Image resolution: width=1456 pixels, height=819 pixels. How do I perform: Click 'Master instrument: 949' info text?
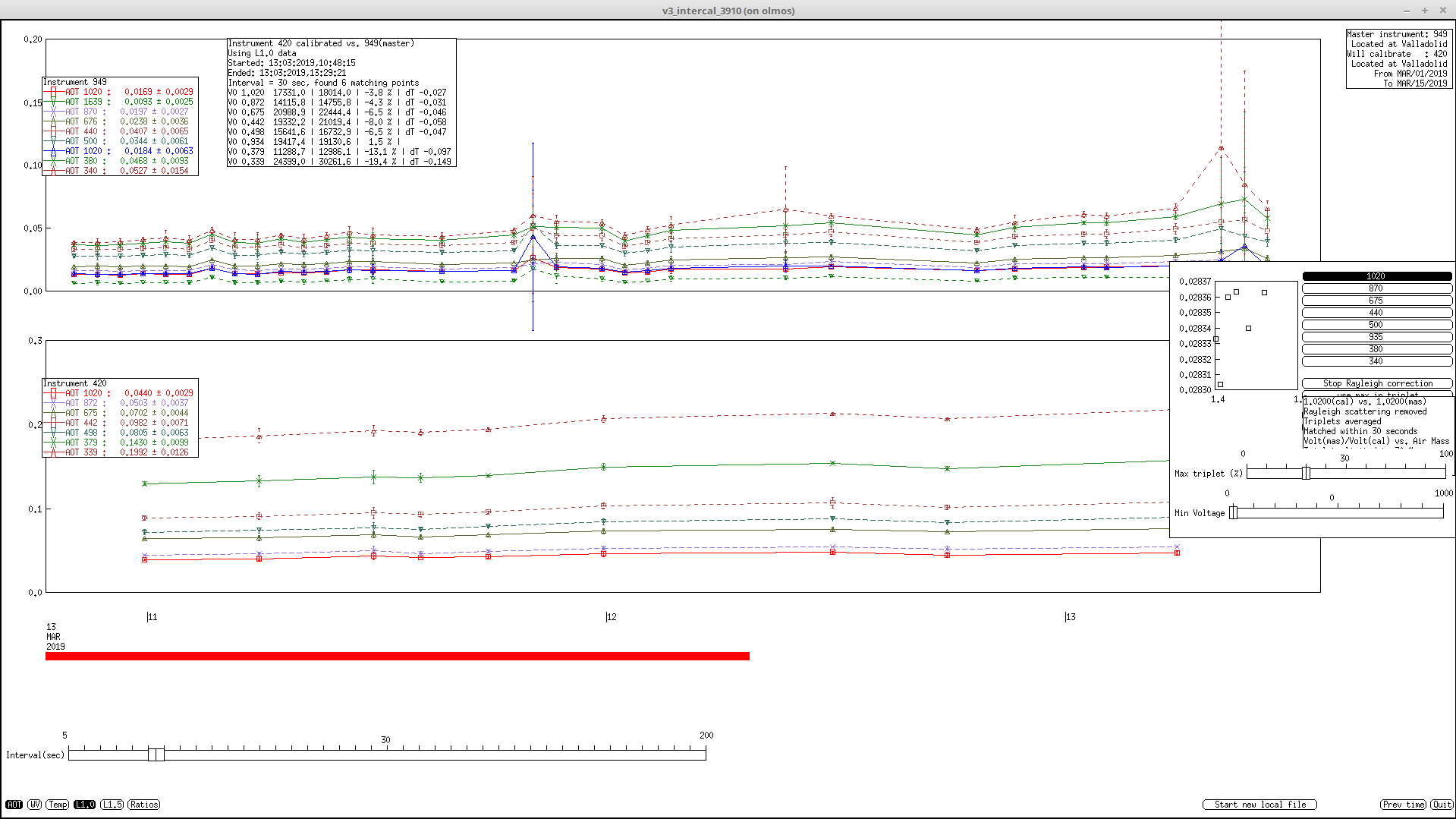click(1397, 34)
